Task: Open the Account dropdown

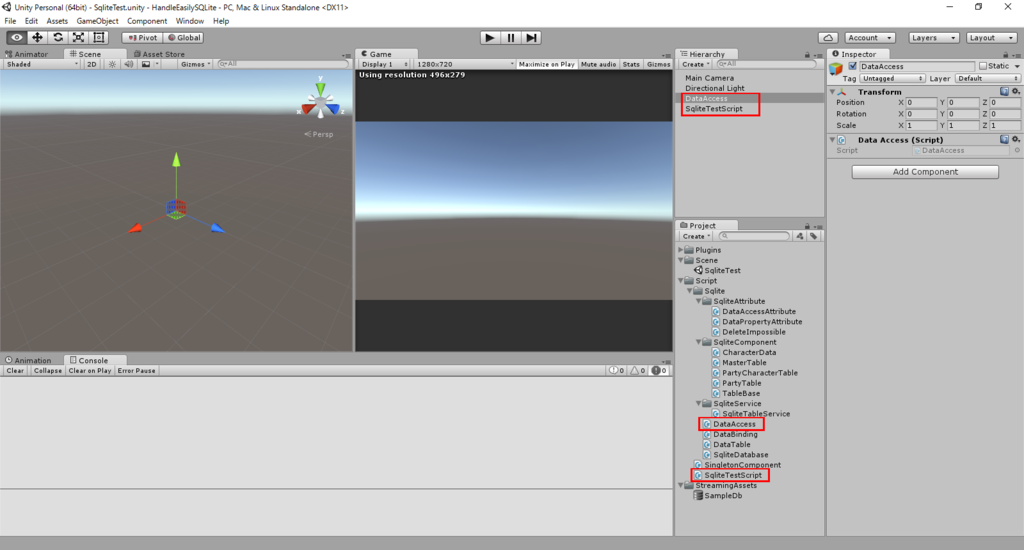Action: click(869, 38)
